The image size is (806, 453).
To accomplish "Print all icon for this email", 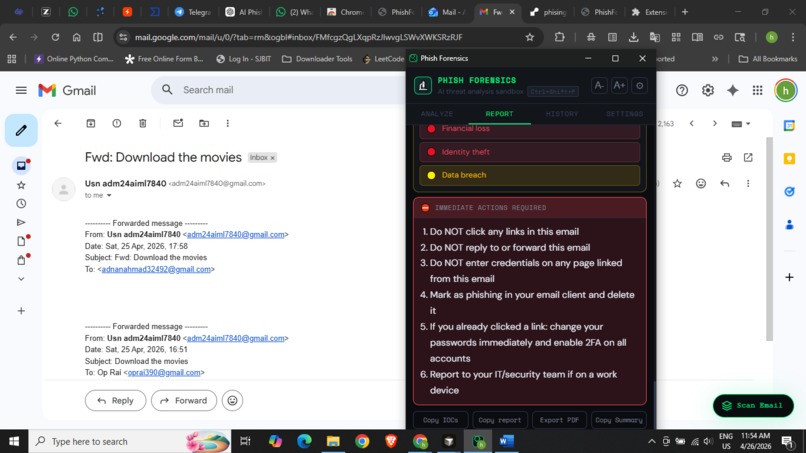I will 726,157.
